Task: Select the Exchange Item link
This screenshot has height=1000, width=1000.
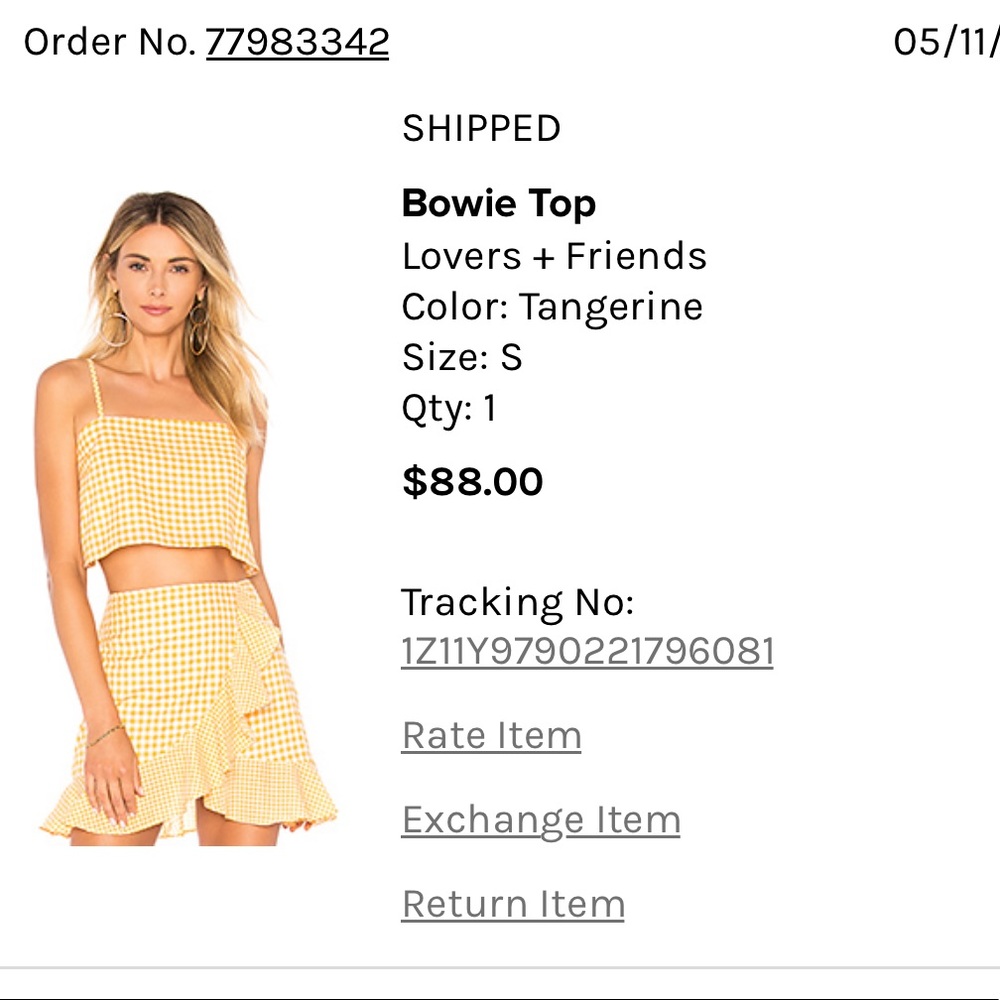Action: (x=541, y=820)
